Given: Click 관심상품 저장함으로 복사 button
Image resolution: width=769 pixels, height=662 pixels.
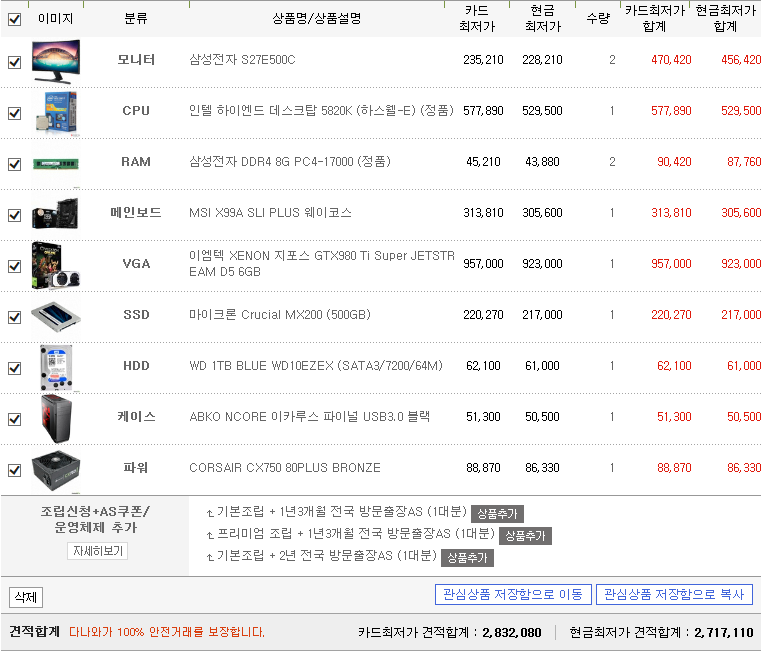Looking at the screenshot, I should coord(674,595).
